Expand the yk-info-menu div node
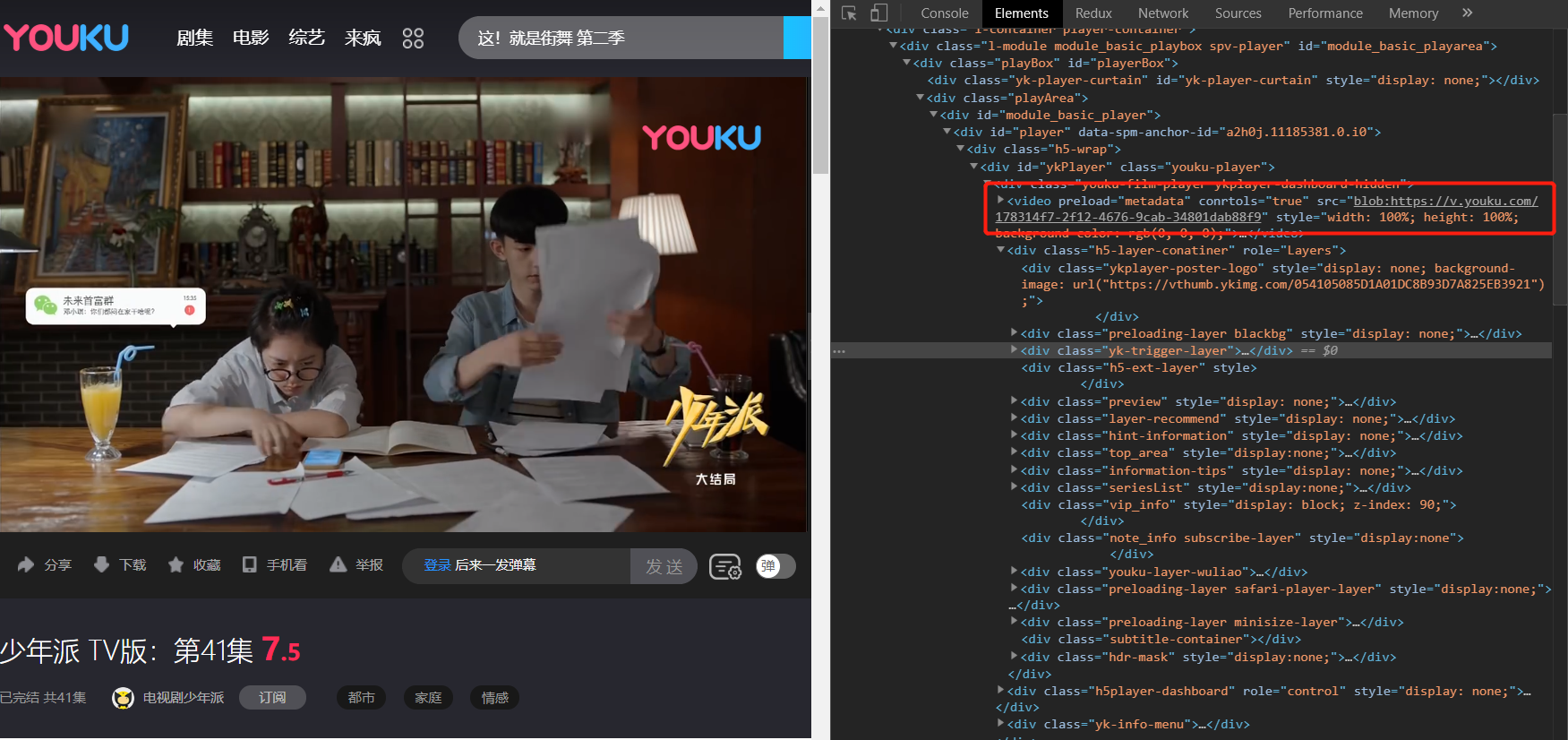Image resolution: width=1568 pixels, height=740 pixels. point(1001,724)
